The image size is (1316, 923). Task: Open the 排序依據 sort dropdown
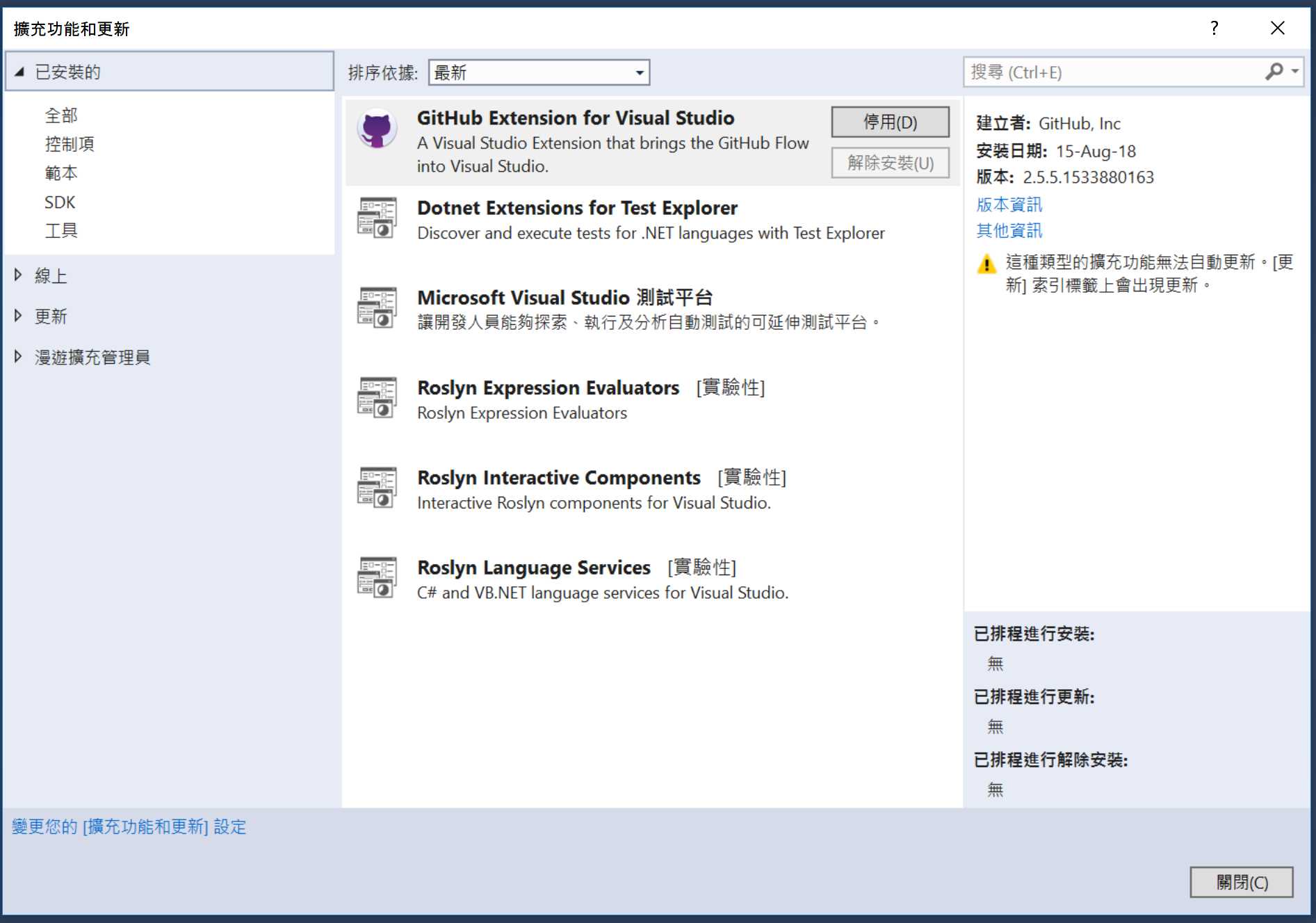click(x=539, y=72)
